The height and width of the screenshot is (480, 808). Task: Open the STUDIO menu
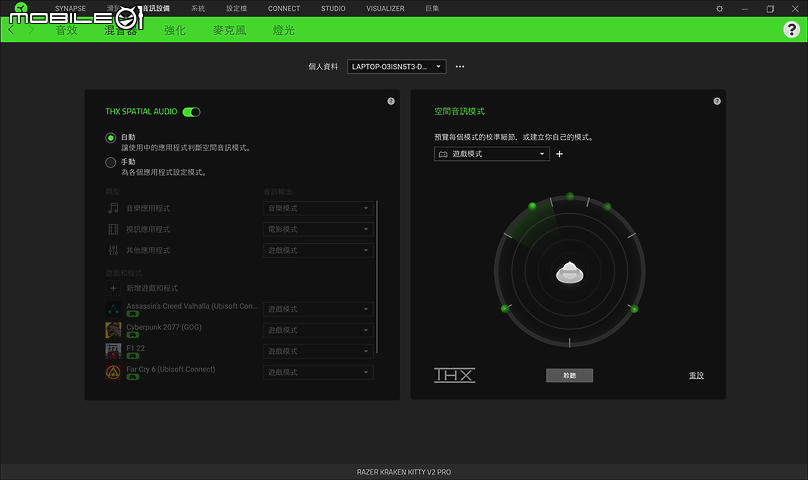(x=333, y=9)
